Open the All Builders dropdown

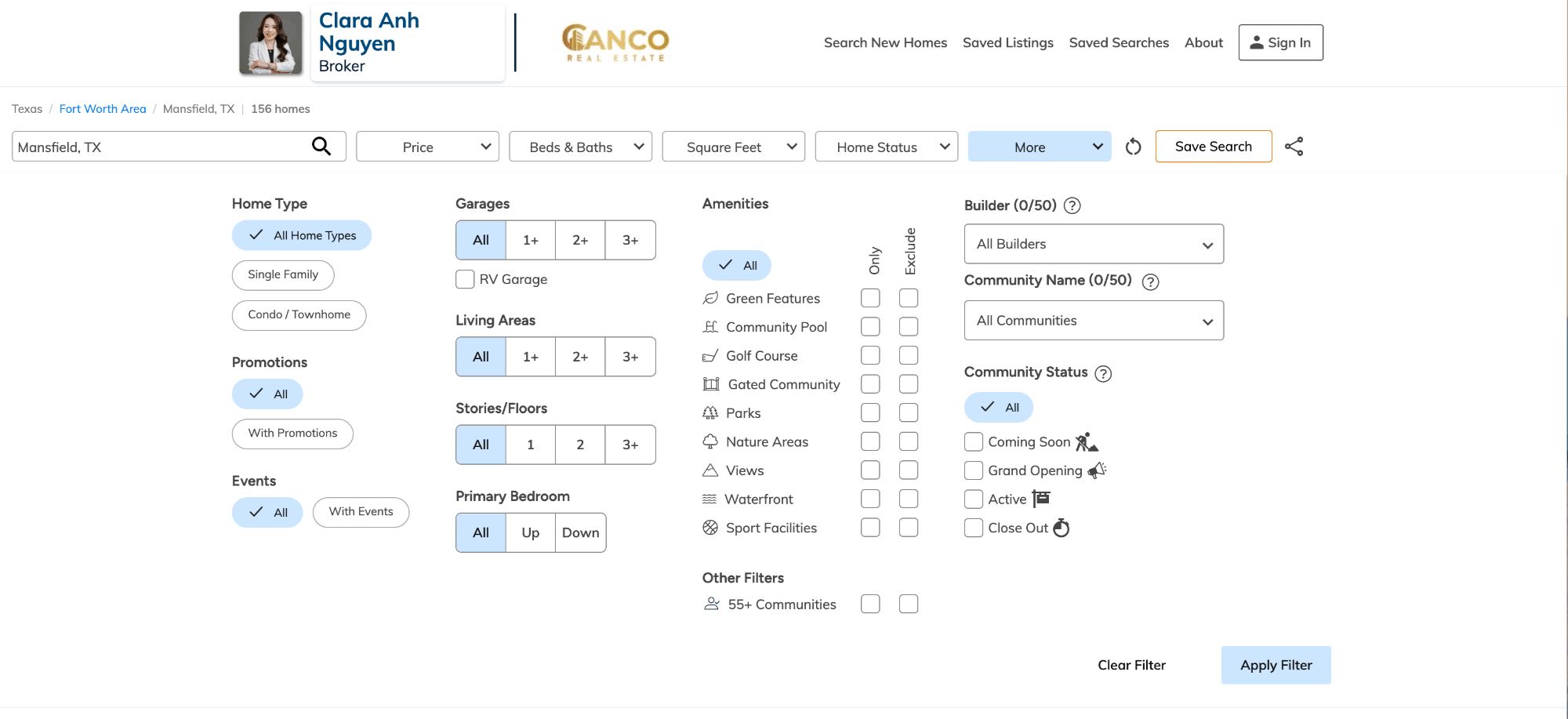pyautogui.click(x=1094, y=244)
